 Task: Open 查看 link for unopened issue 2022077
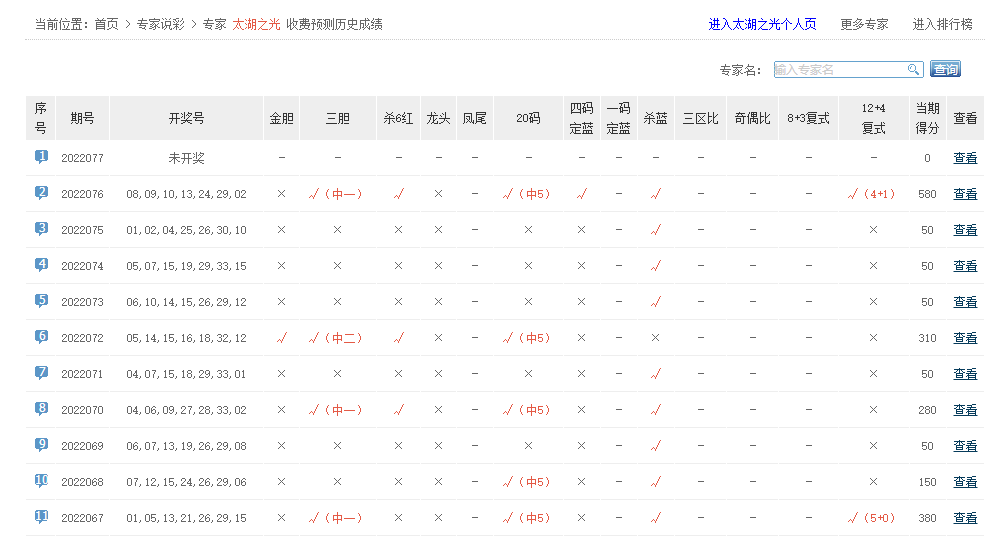pyautogui.click(x=965, y=158)
